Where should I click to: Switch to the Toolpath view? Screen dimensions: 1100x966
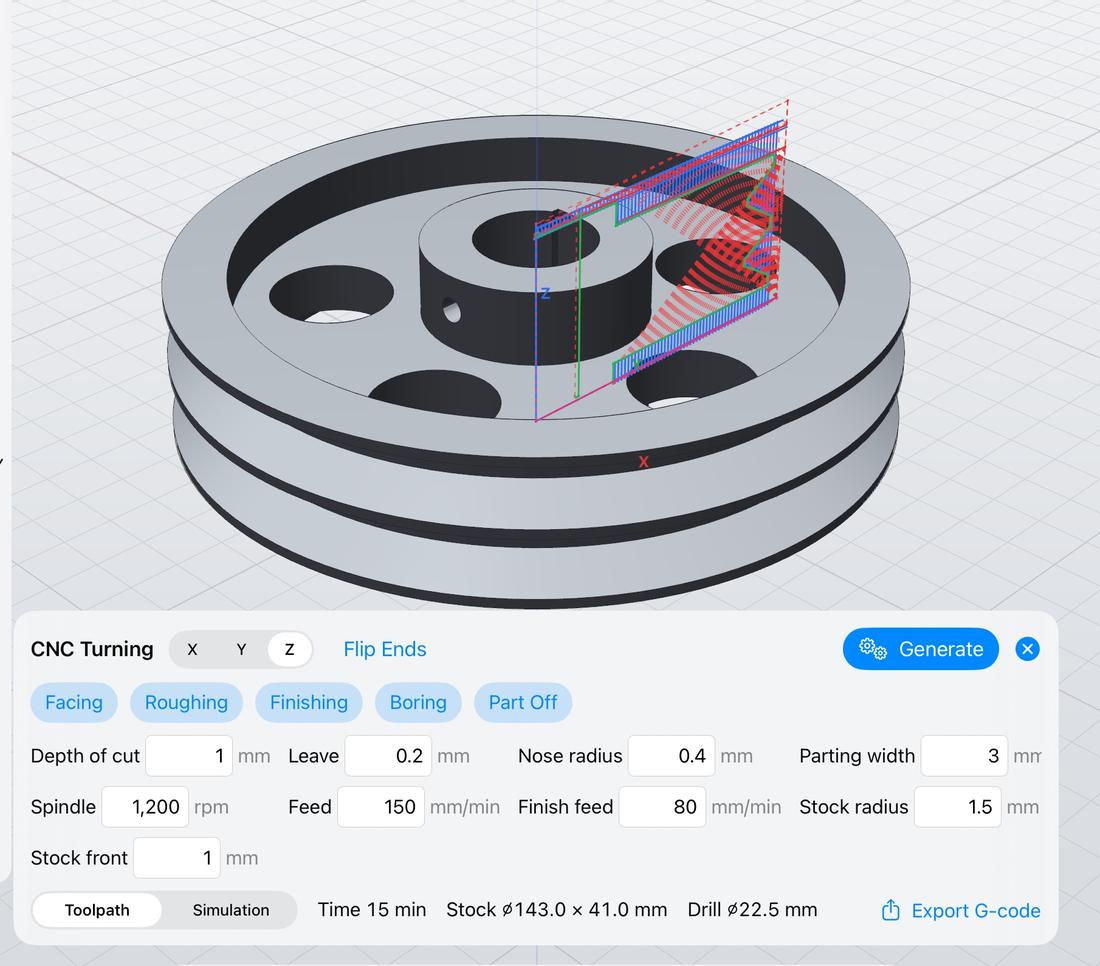(x=97, y=910)
